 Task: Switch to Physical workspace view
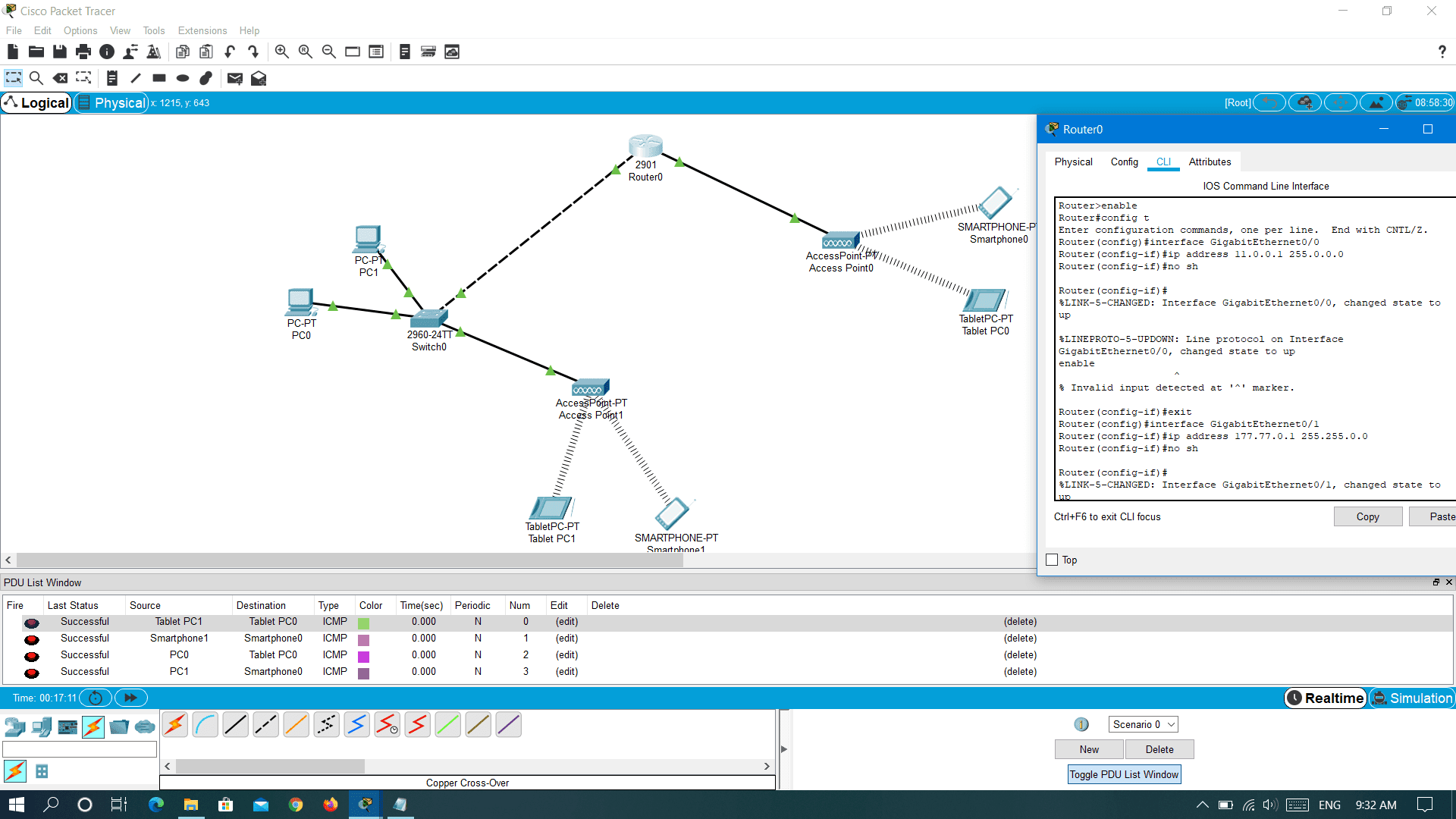tap(111, 103)
